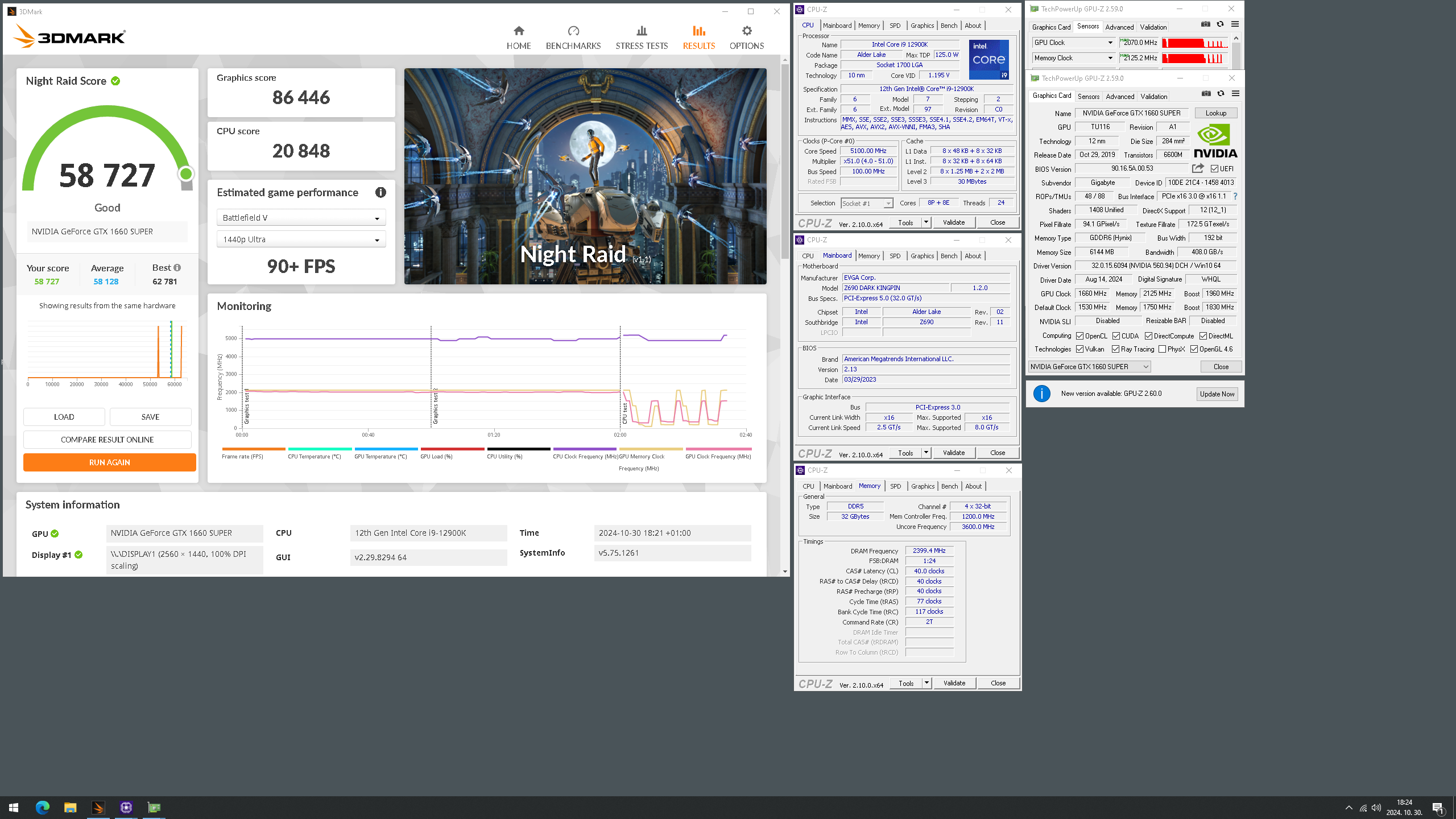The width and height of the screenshot is (1456, 819).
Task: Open the Socket #1 selection dropdown in CPU-Z
Action: click(x=866, y=203)
